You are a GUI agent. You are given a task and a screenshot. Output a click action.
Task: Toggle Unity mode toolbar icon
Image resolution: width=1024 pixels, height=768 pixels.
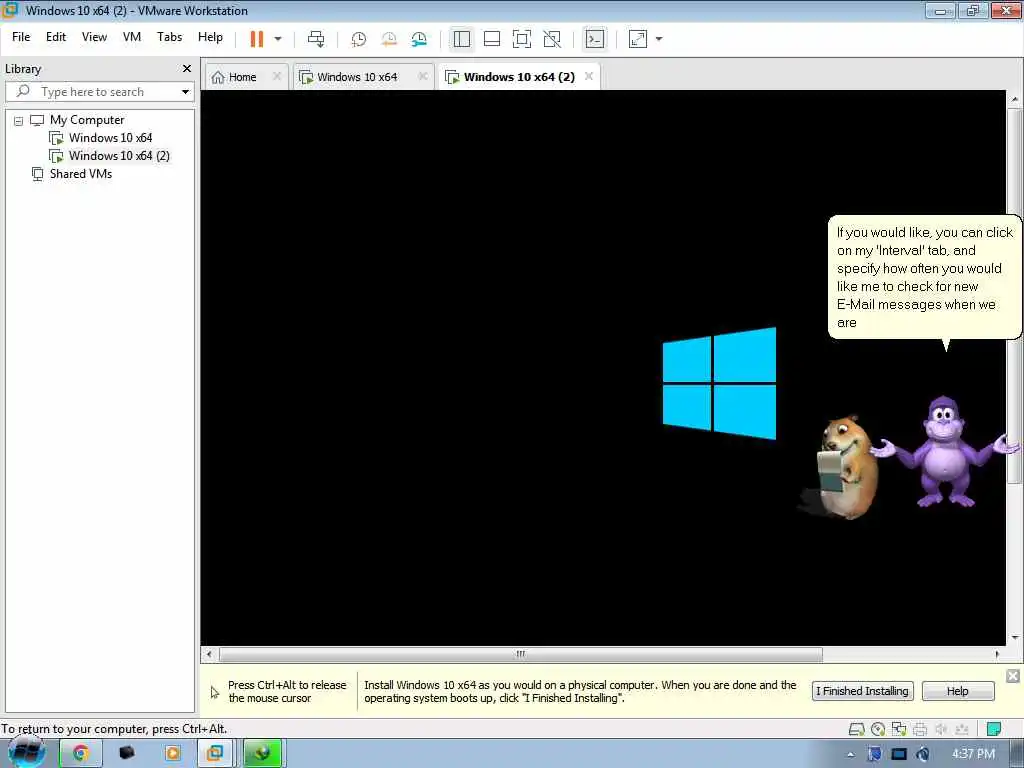pyautogui.click(x=552, y=39)
